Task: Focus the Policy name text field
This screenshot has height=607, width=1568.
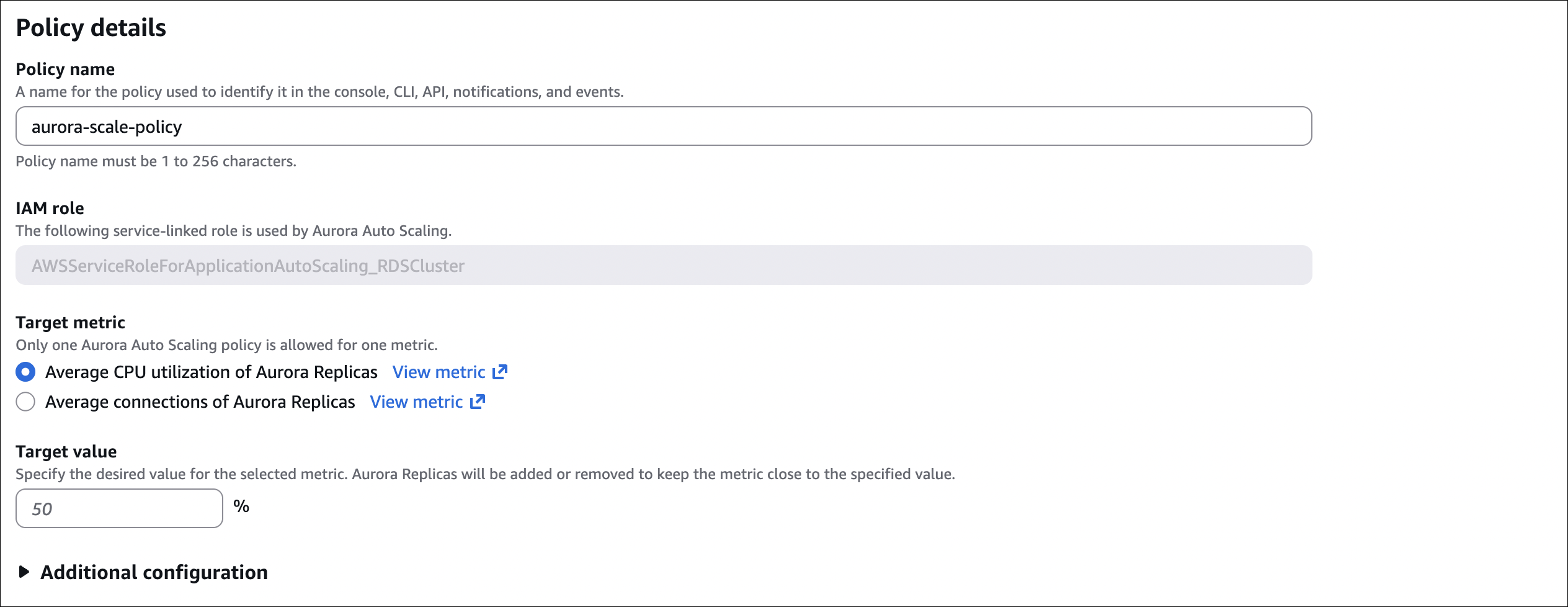Action: (663, 126)
